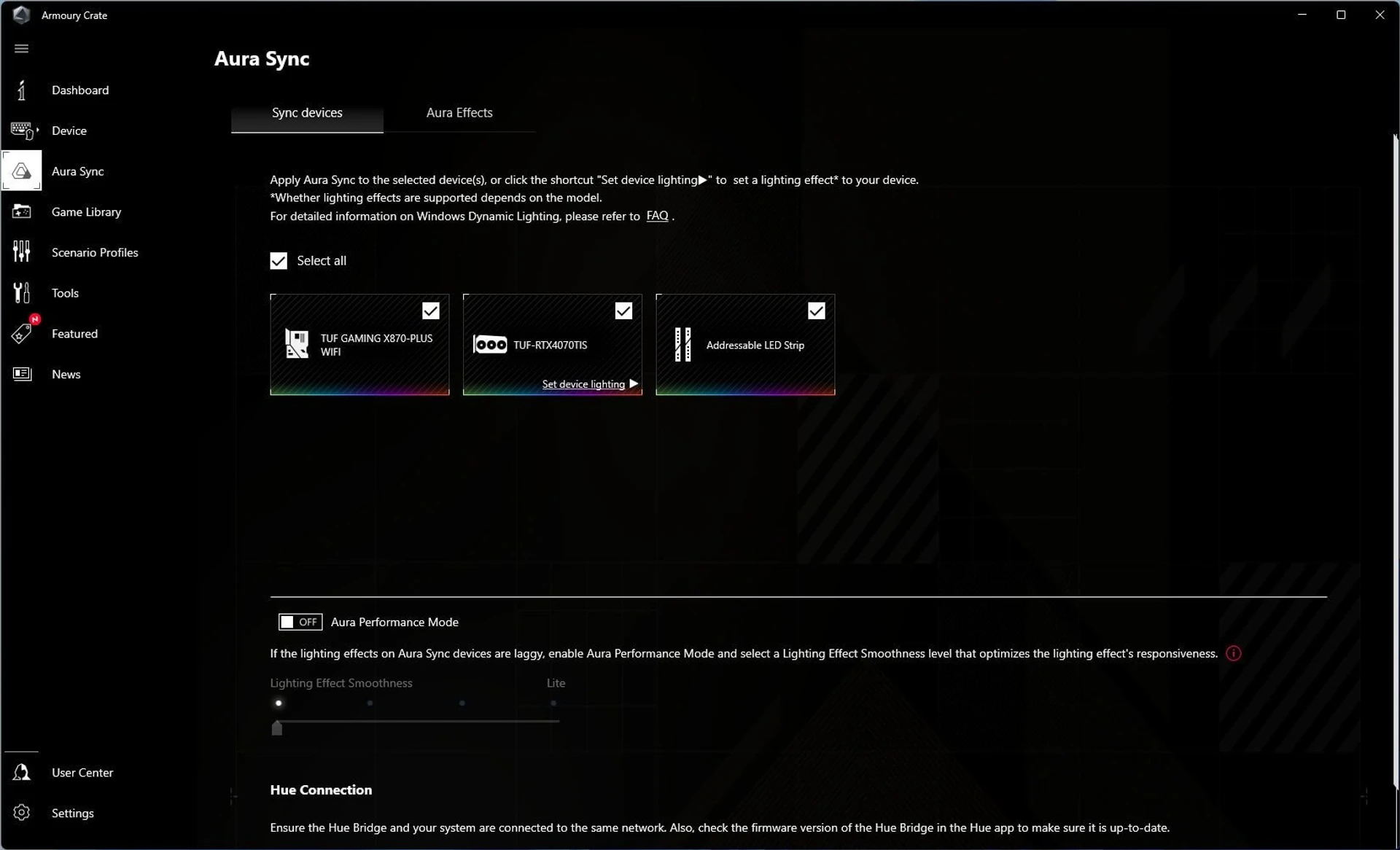This screenshot has height=850, width=1400.
Task: Go to Game Library in sidebar
Action: (86, 212)
